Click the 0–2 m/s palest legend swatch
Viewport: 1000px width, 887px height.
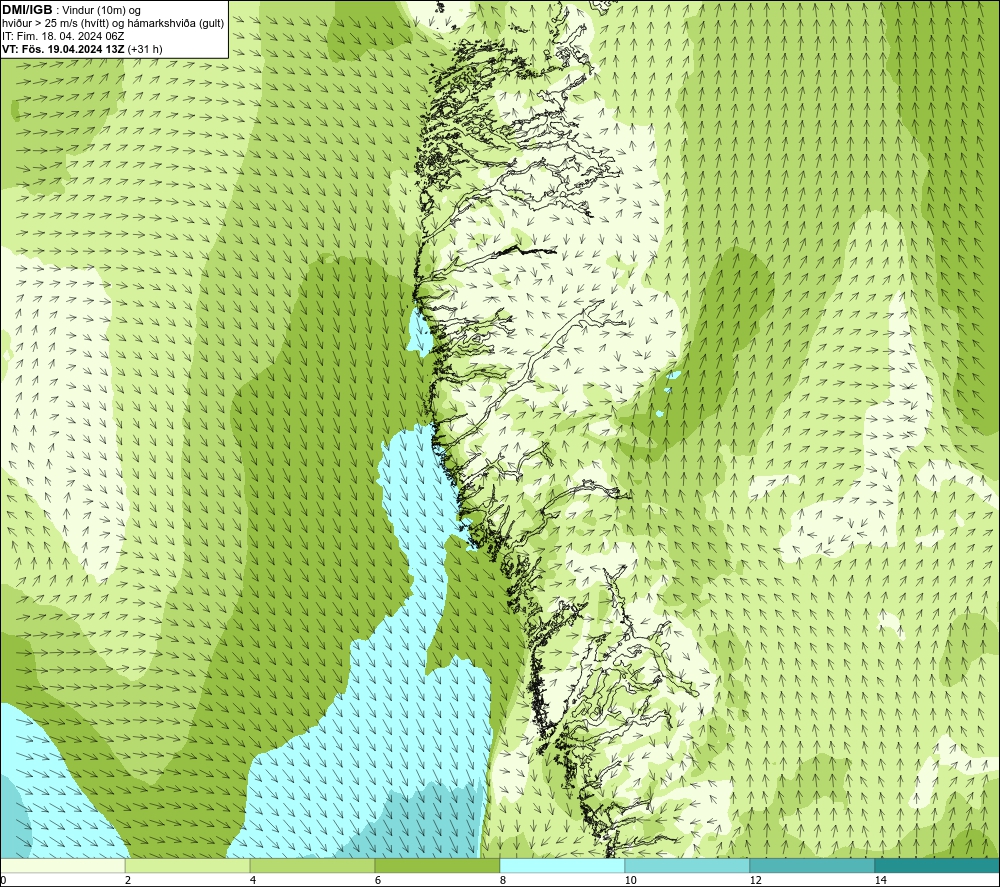point(62,866)
